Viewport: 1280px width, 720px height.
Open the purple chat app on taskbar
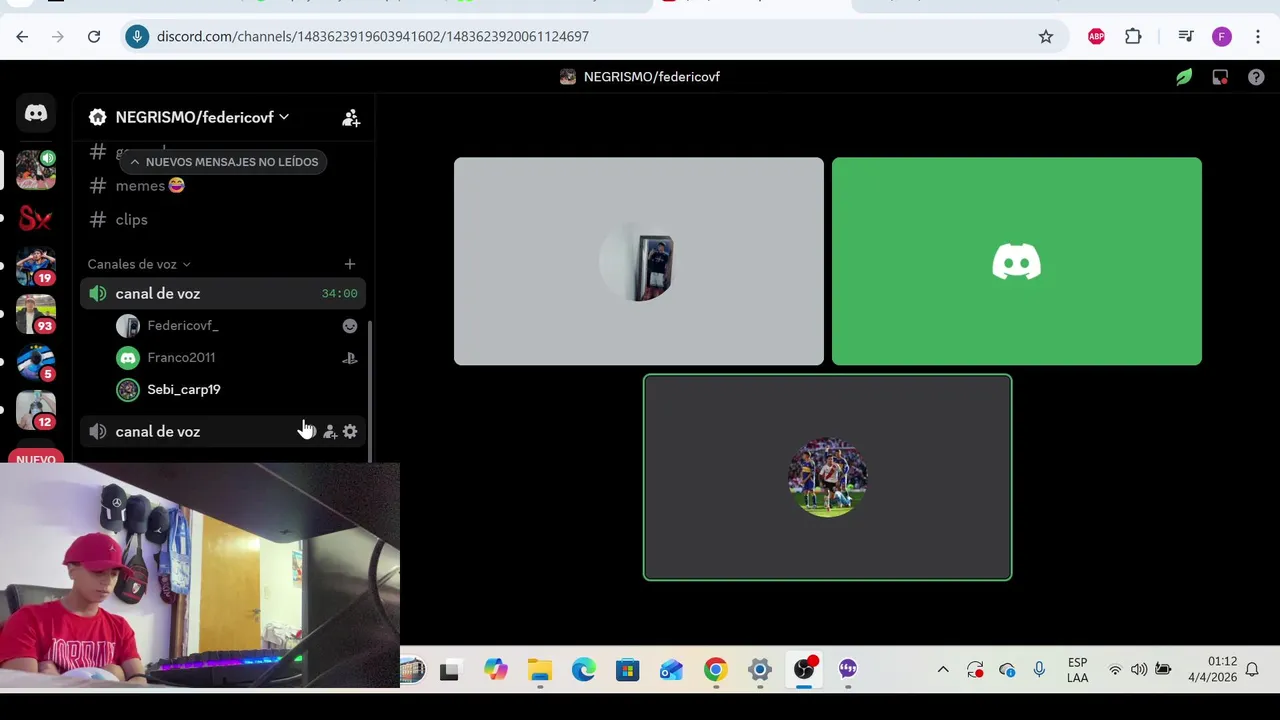coord(848,670)
